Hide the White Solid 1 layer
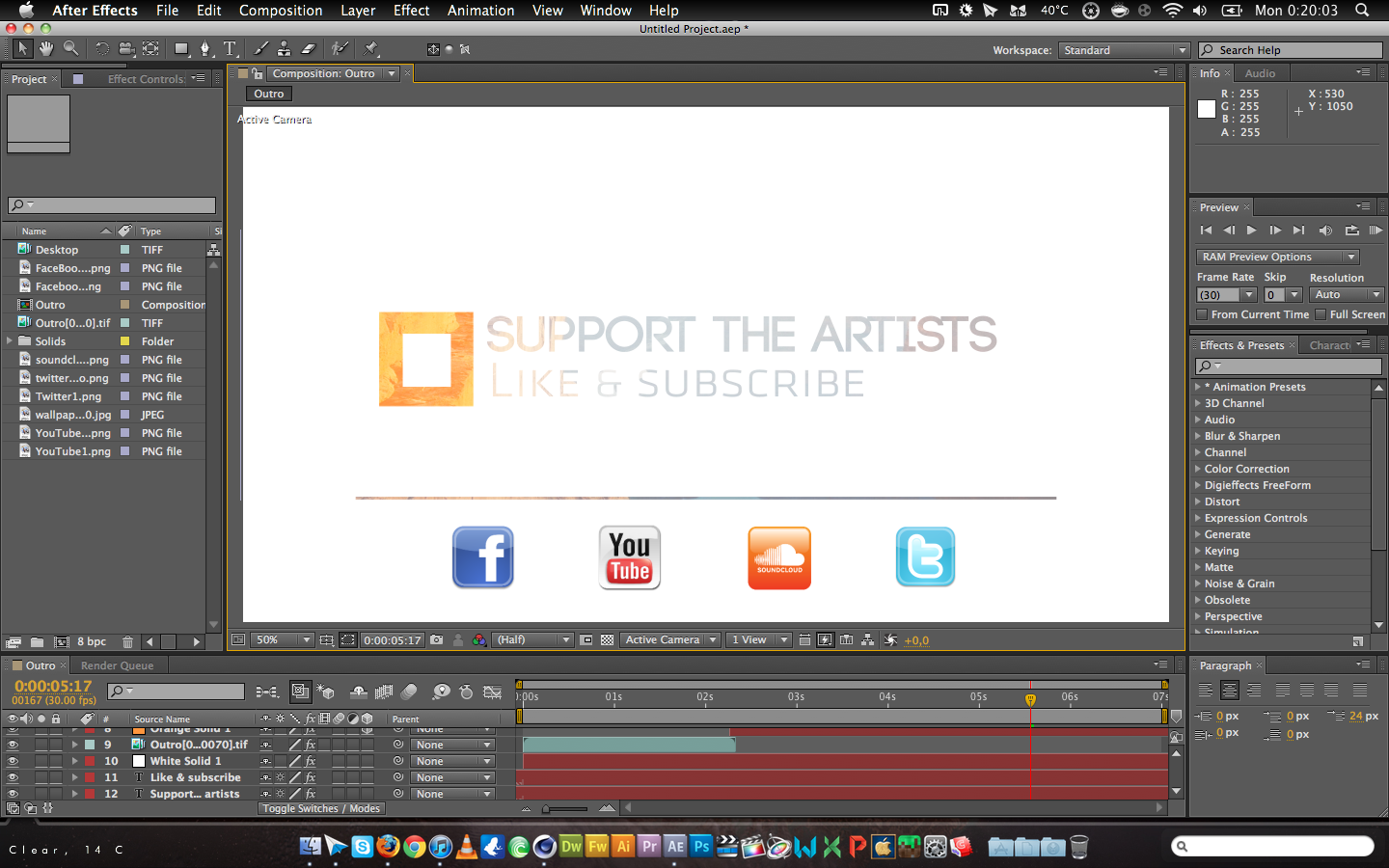Image resolution: width=1389 pixels, height=868 pixels. click(13, 761)
